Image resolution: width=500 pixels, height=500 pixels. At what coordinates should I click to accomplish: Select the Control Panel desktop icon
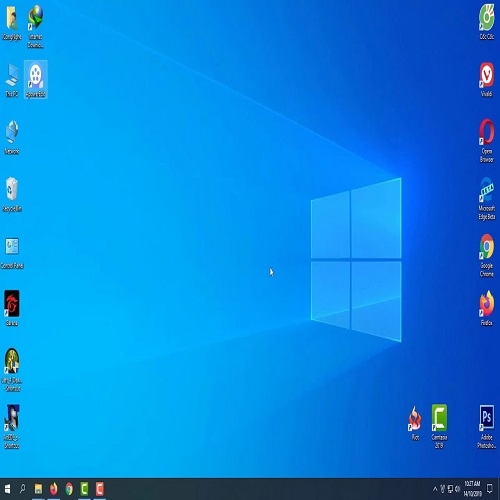(12, 253)
